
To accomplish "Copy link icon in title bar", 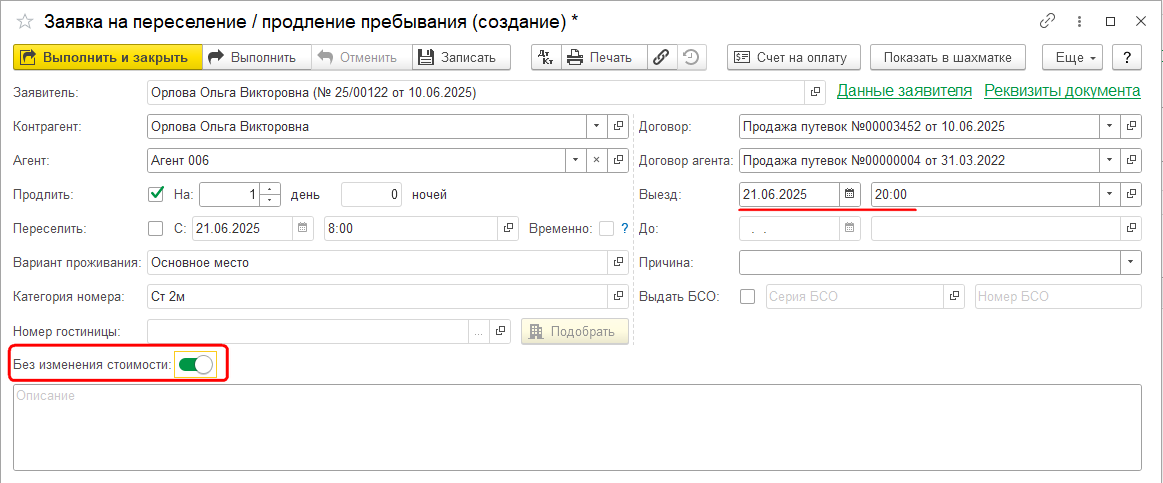I will (x=1047, y=20).
